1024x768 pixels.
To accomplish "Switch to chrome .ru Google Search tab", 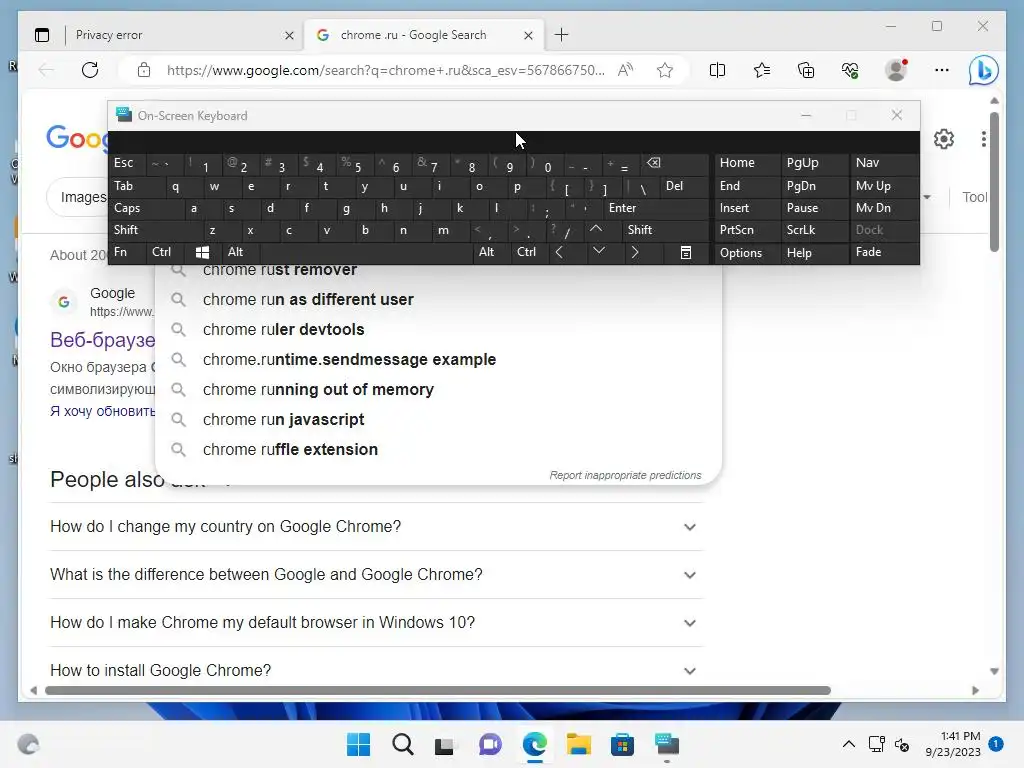I will (x=424, y=35).
